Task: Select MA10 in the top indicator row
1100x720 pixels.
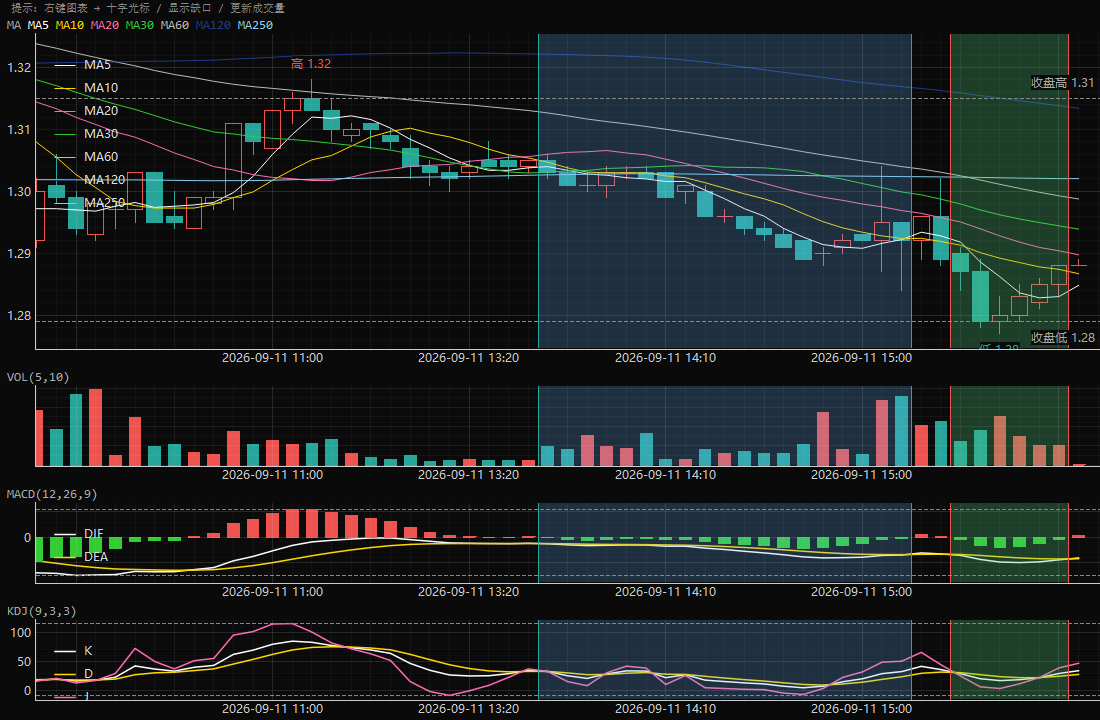Action: [x=69, y=25]
